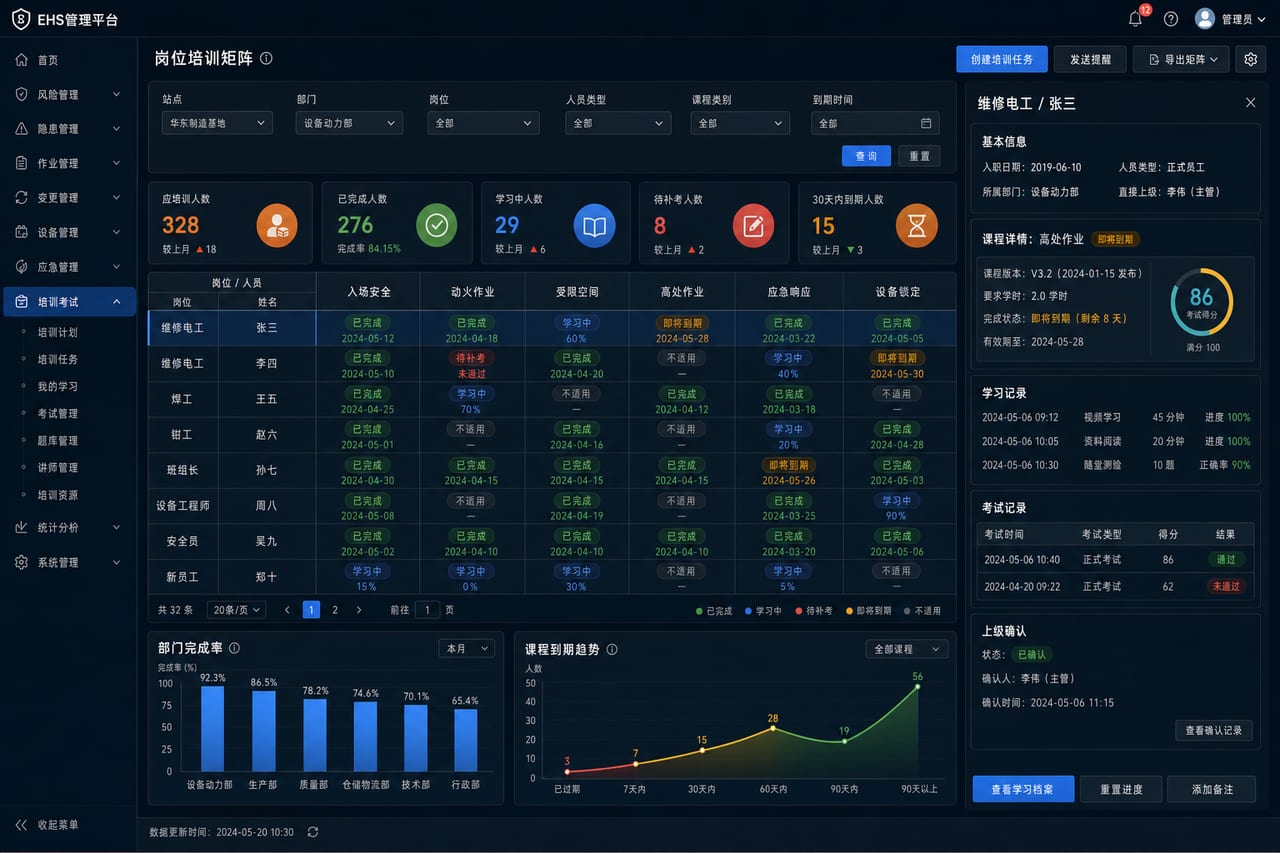Click info icon next to 岗位培训矩阵 title
The image size is (1280, 853).
266,59
